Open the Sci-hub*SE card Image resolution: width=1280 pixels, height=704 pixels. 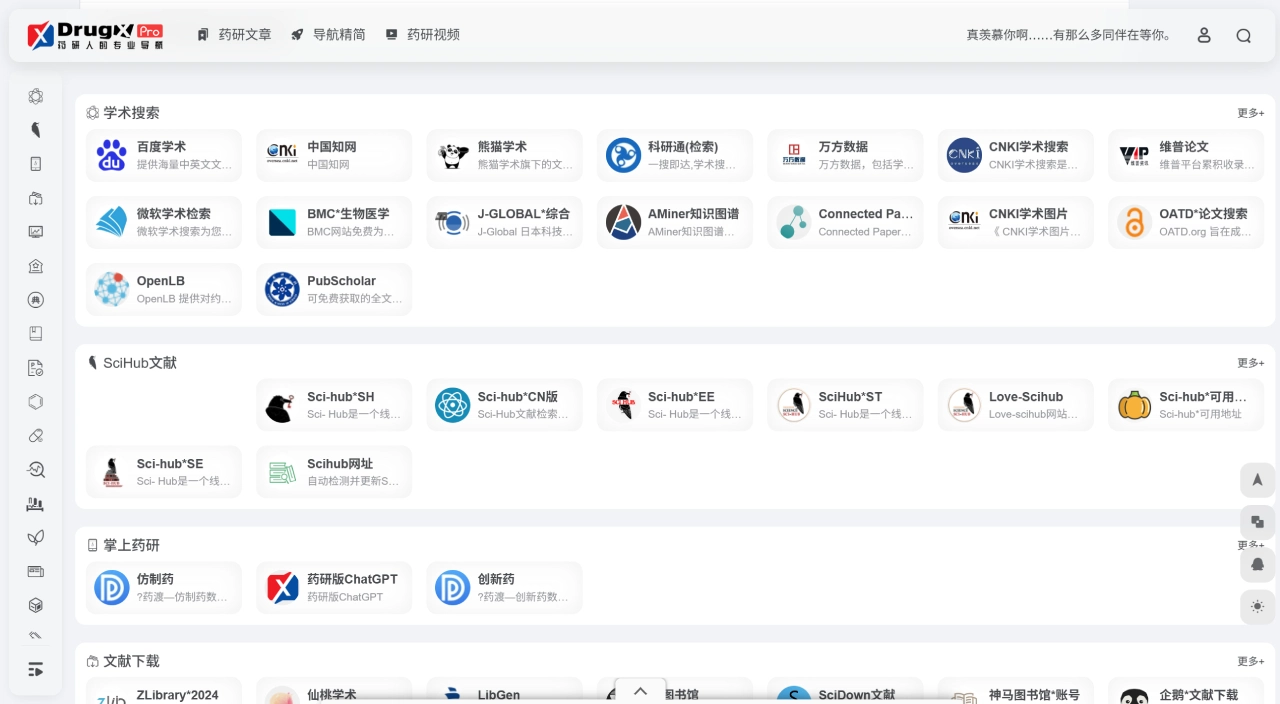[x=164, y=472]
